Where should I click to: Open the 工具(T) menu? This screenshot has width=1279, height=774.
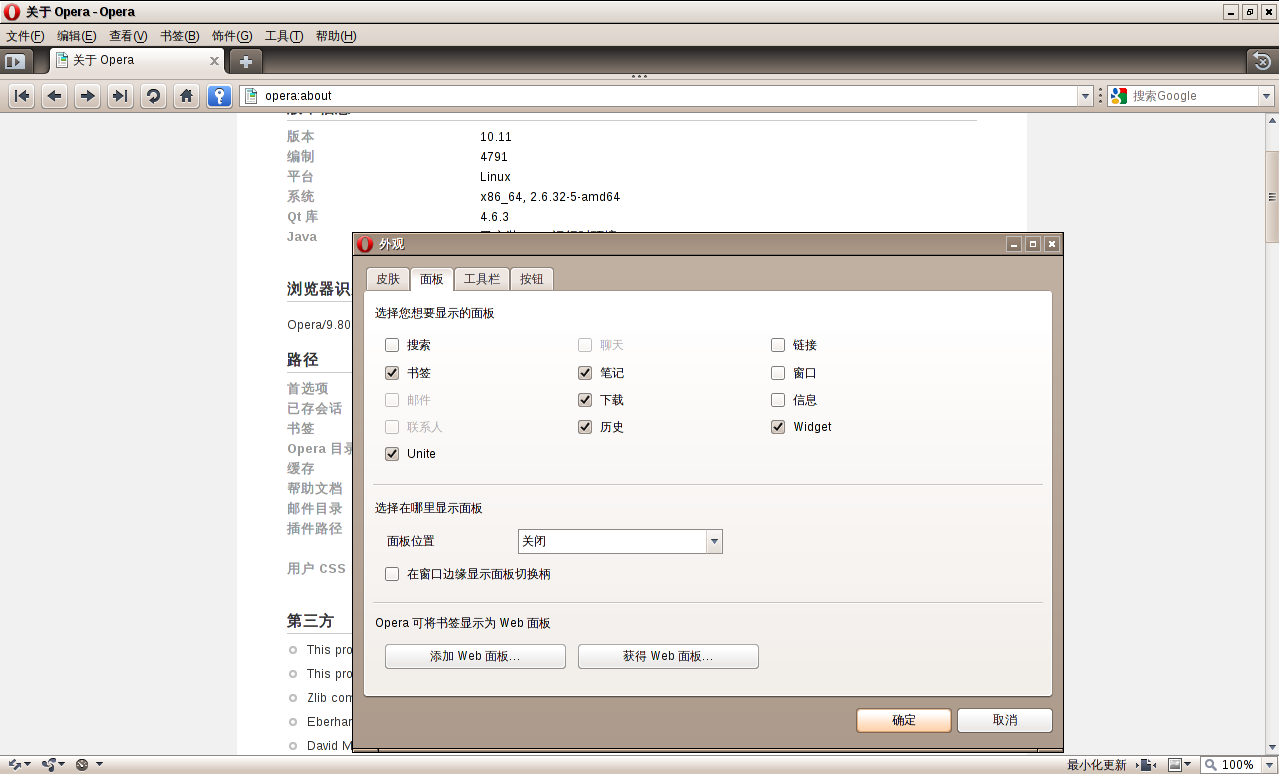click(284, 36)
